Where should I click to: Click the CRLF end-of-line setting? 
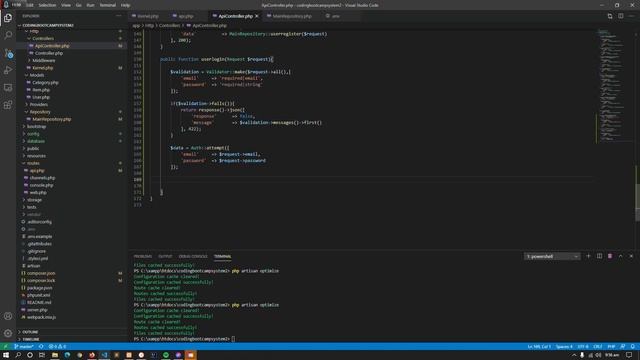coord(598,346)
